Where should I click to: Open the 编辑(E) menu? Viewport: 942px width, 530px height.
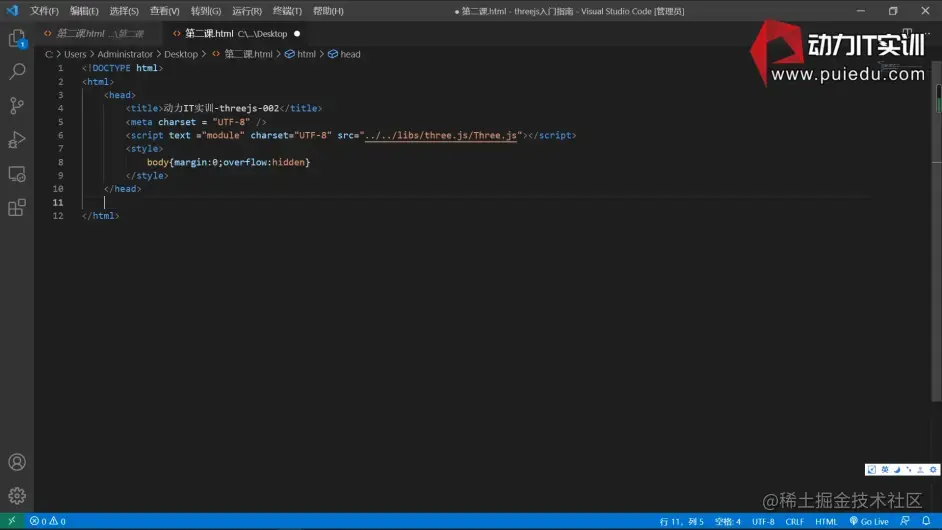point(84,11)
